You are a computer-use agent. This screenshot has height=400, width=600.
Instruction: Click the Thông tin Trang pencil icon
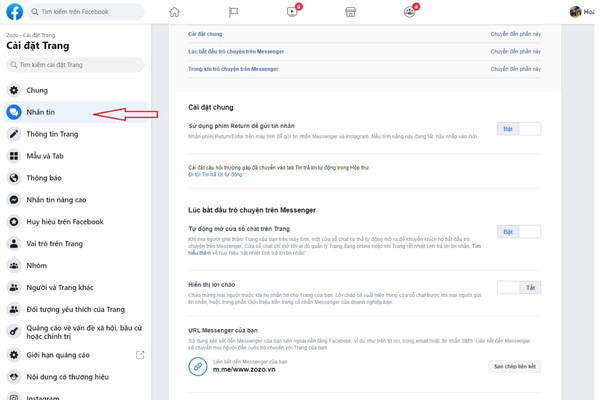coord(14,134)
